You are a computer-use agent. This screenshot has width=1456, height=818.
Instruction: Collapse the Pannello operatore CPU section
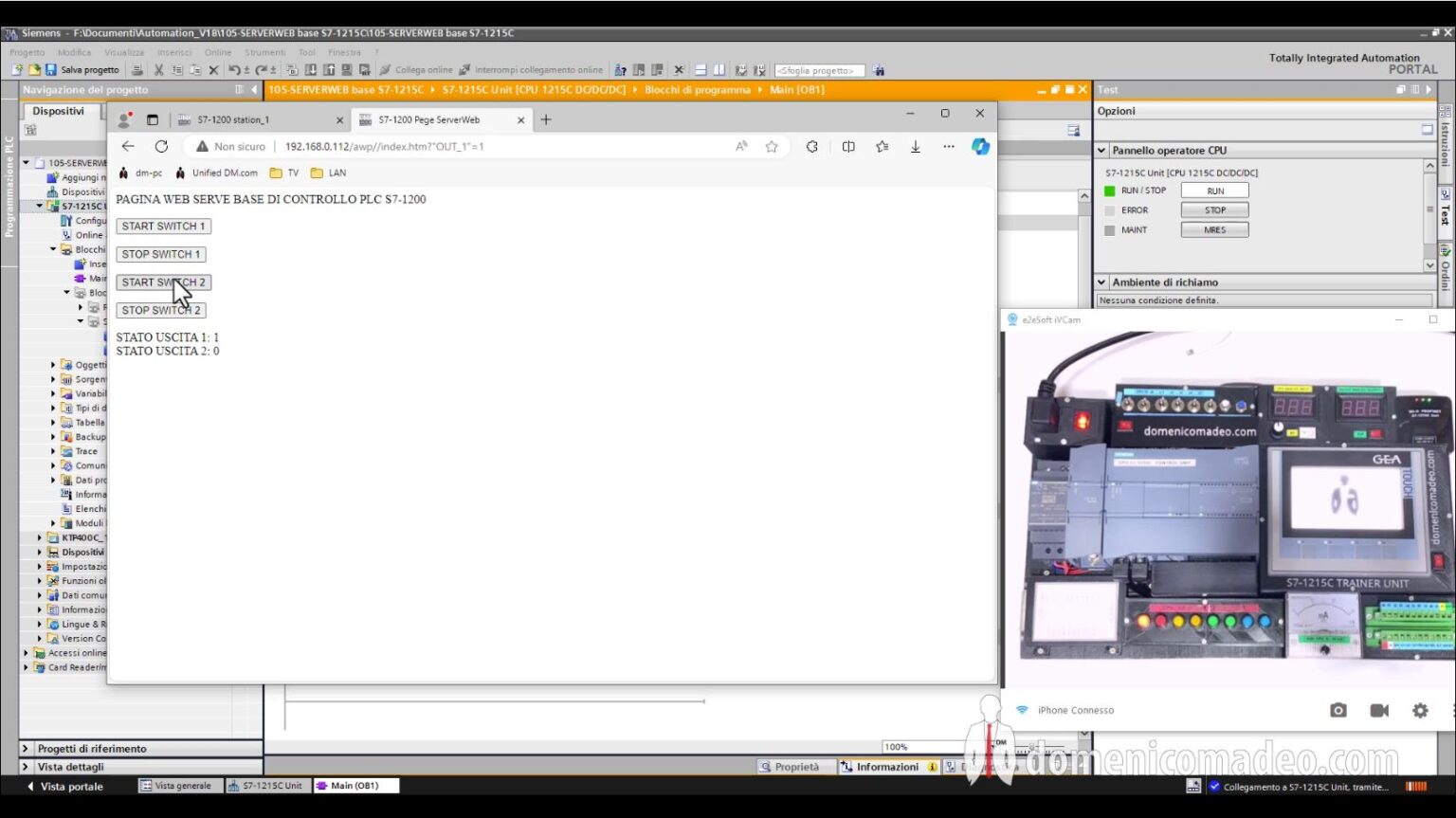1101,150
